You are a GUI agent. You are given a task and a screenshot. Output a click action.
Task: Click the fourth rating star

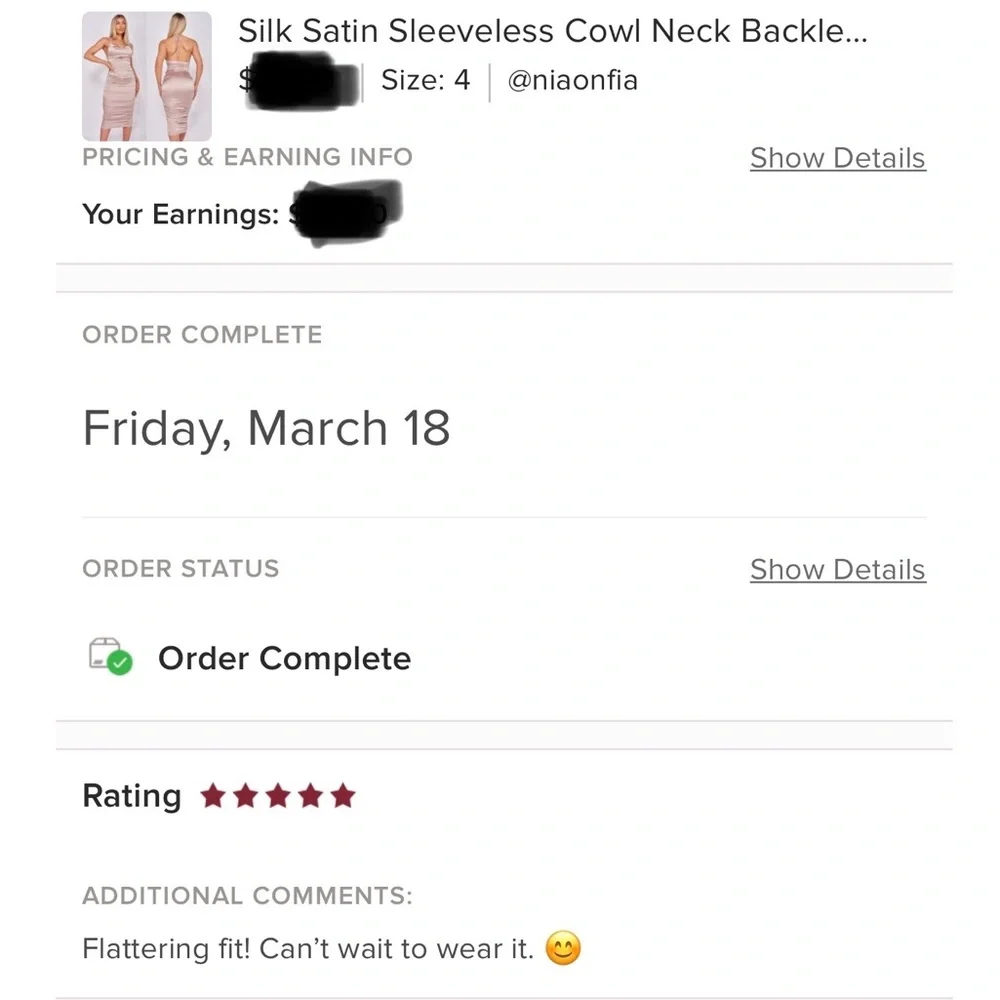pyautogui.click(x=311, y=797)
